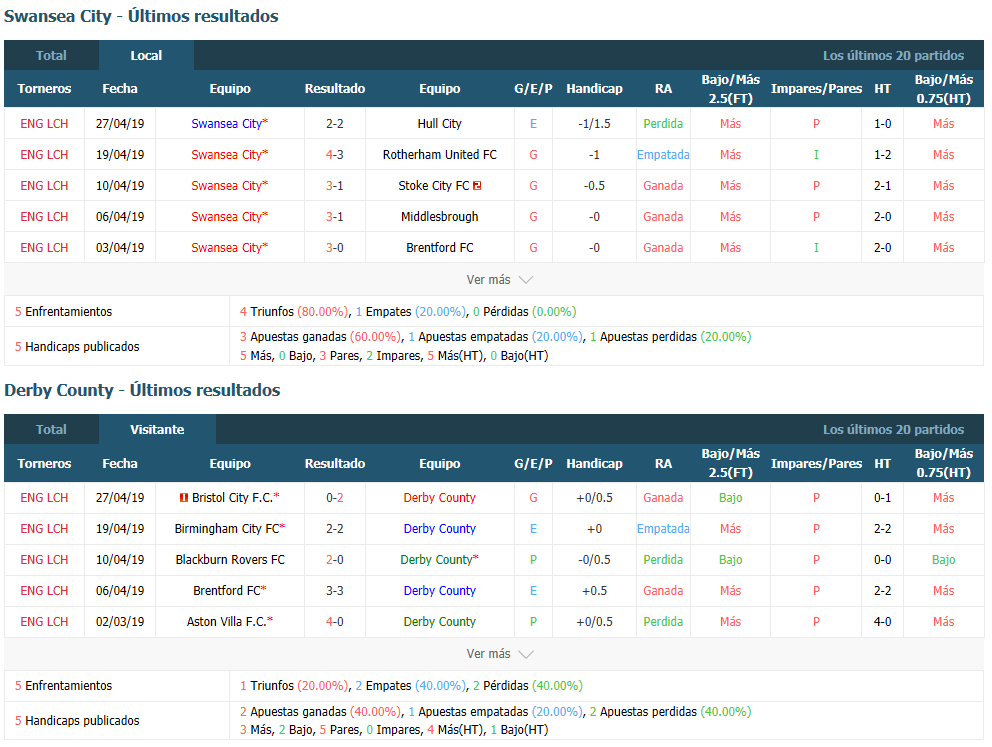The height and width of the screenshot is (747, 992).
Task: Click ENG LCH in the Hull City row
Action: [44, 124]
